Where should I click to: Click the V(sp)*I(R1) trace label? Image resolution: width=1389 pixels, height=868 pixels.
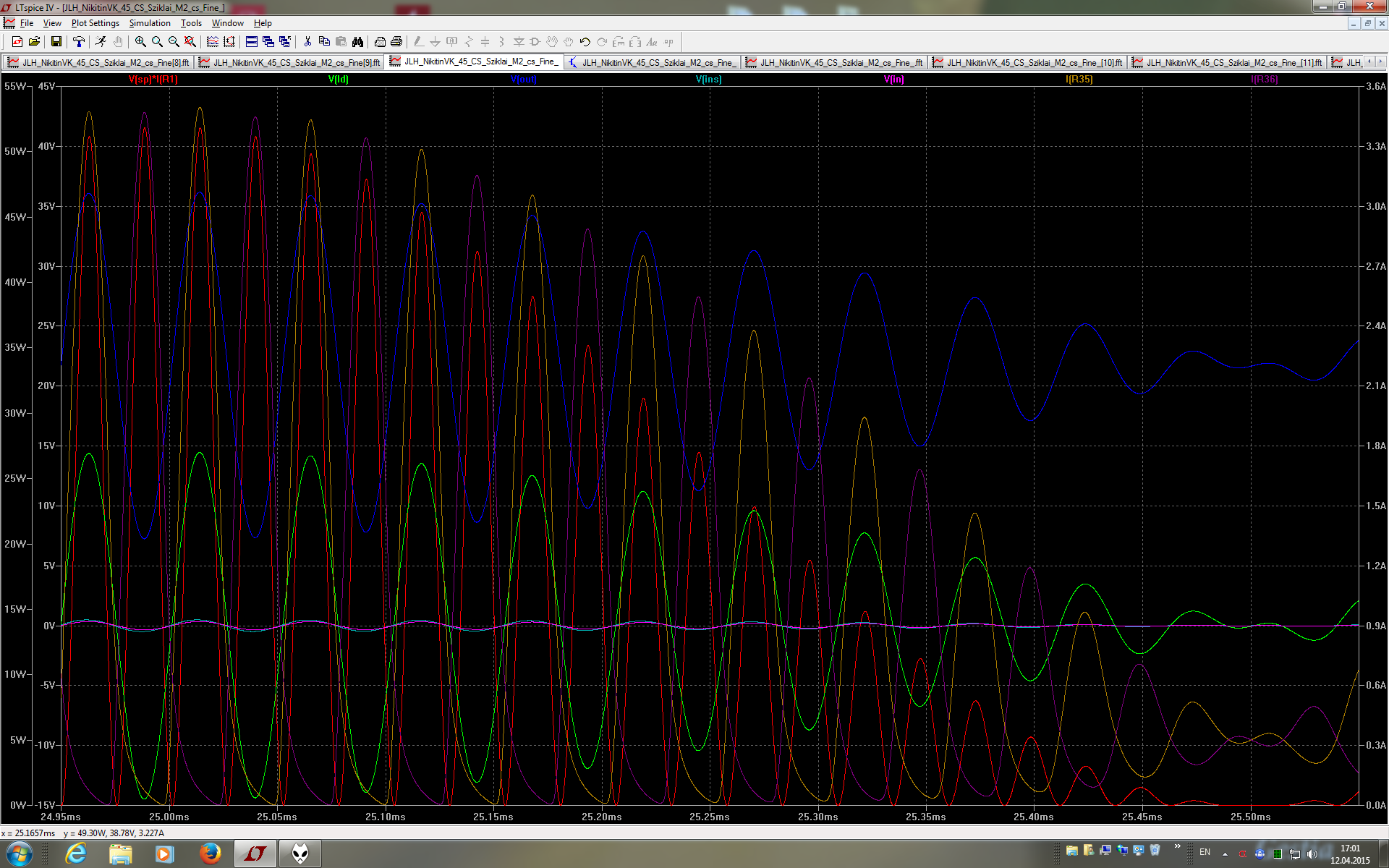pyautogui.click(x=153, y=79)
